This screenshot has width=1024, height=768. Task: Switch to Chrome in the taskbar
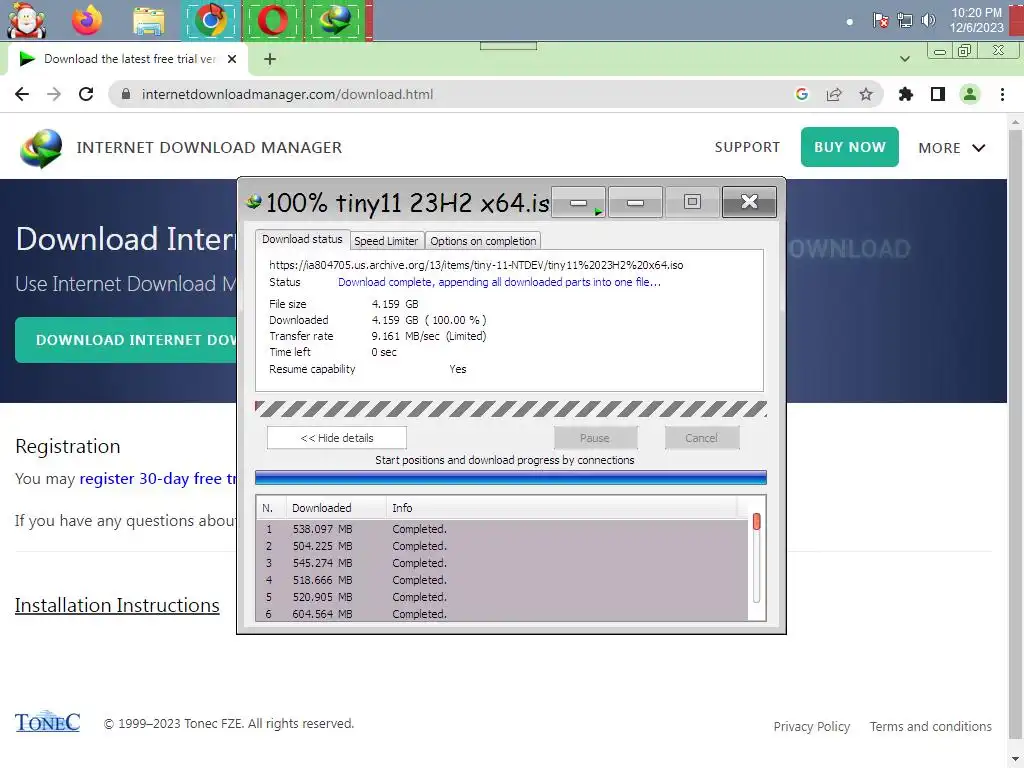(x=210, y=20)
